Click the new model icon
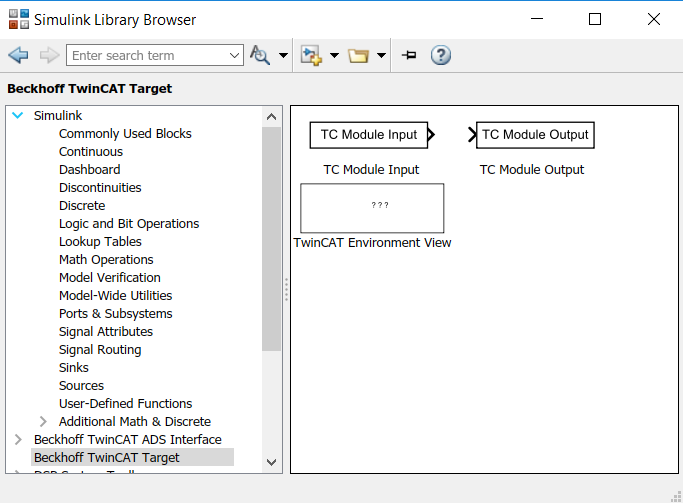The width and height of the screenshot is (683, 503). pyautogui.click(x=311, y=55)
